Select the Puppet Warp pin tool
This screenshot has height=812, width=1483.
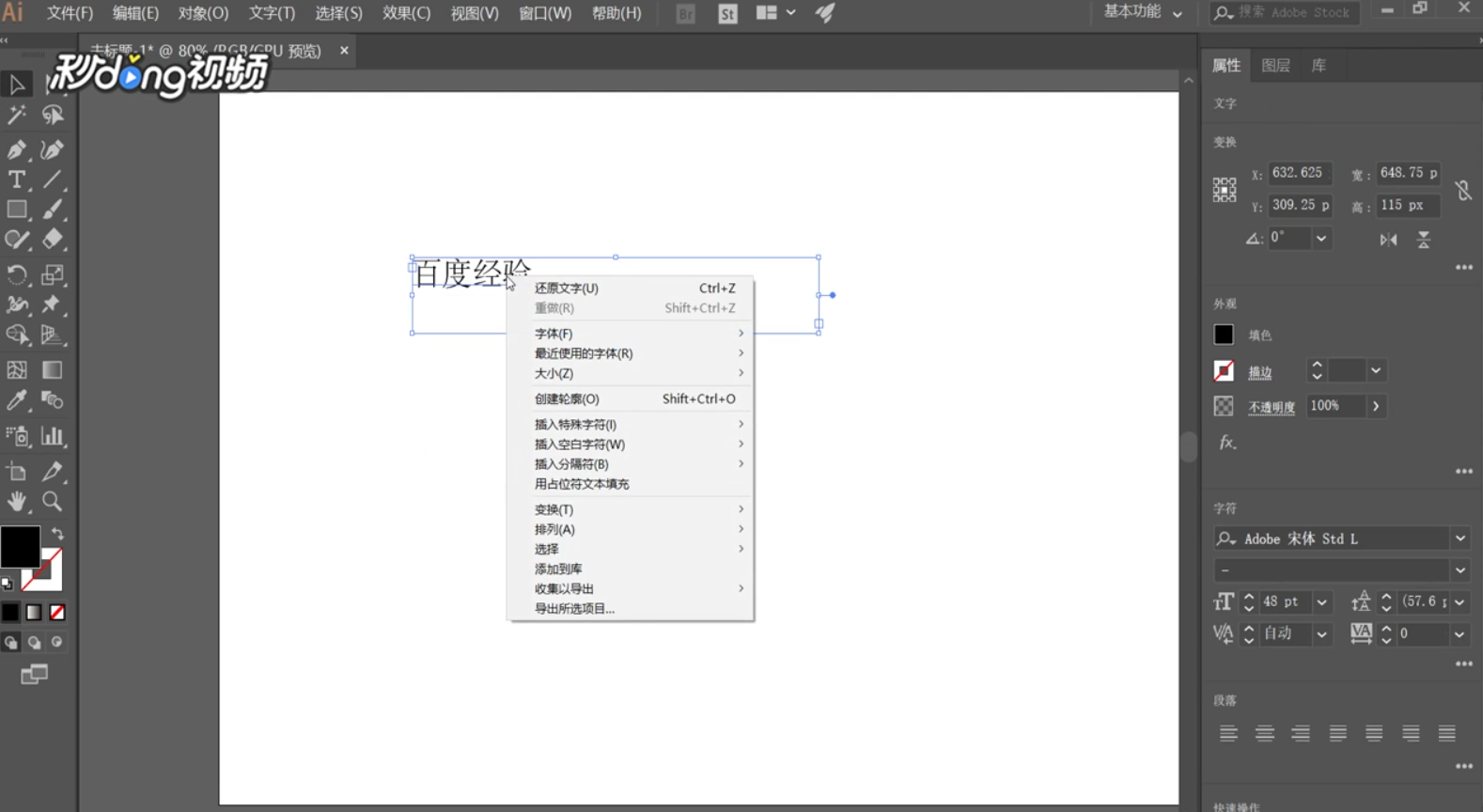[53, 304]
